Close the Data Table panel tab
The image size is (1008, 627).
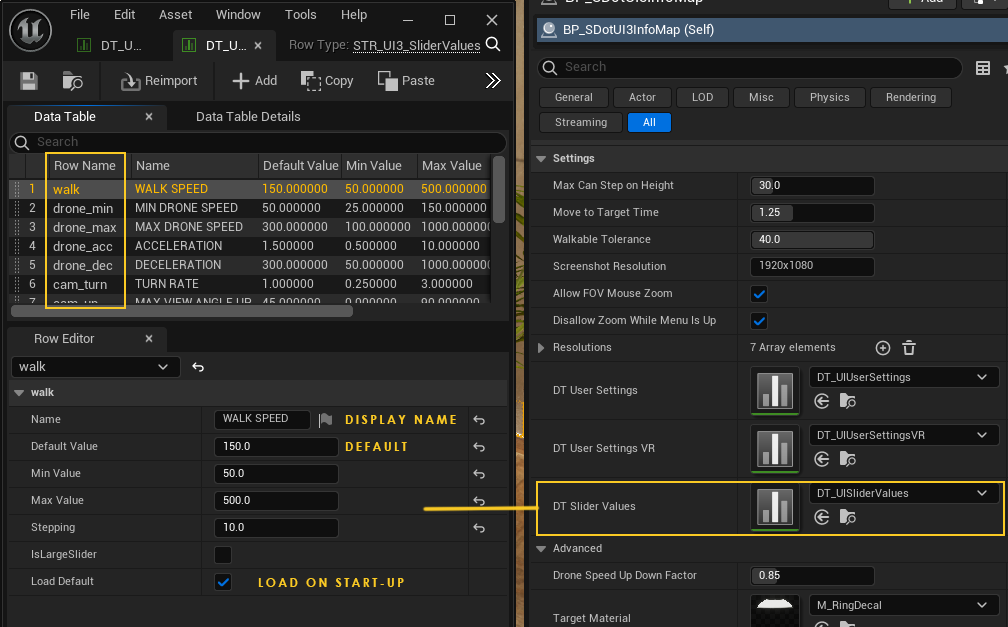[x=148, y=116]
